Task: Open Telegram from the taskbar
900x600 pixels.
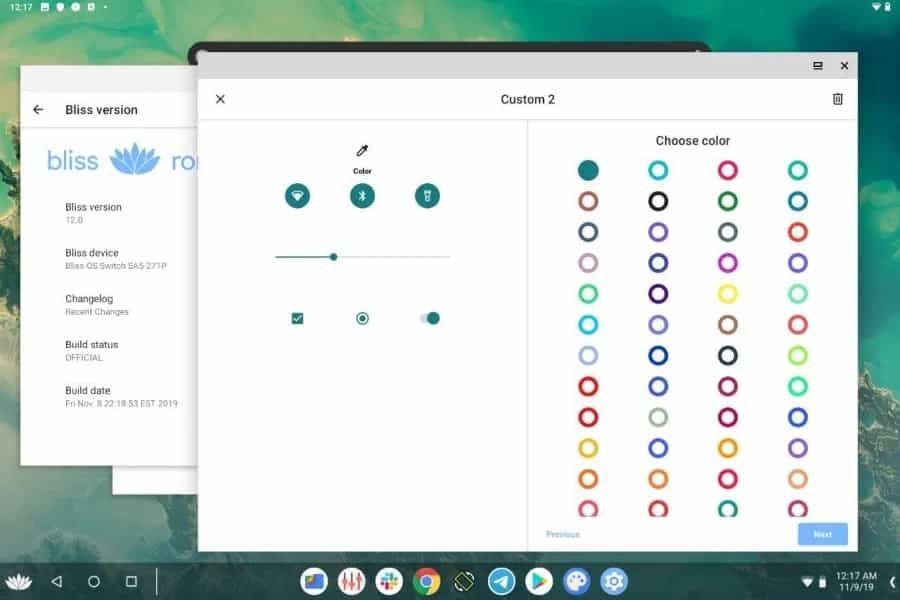Action: [501, 581]
